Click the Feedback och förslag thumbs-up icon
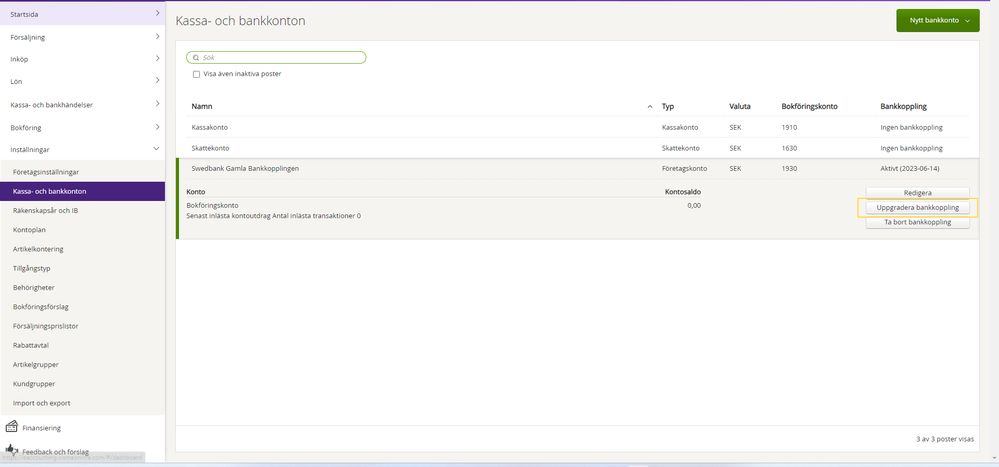Viewport: 999px width, 467px height. (12, 451)
